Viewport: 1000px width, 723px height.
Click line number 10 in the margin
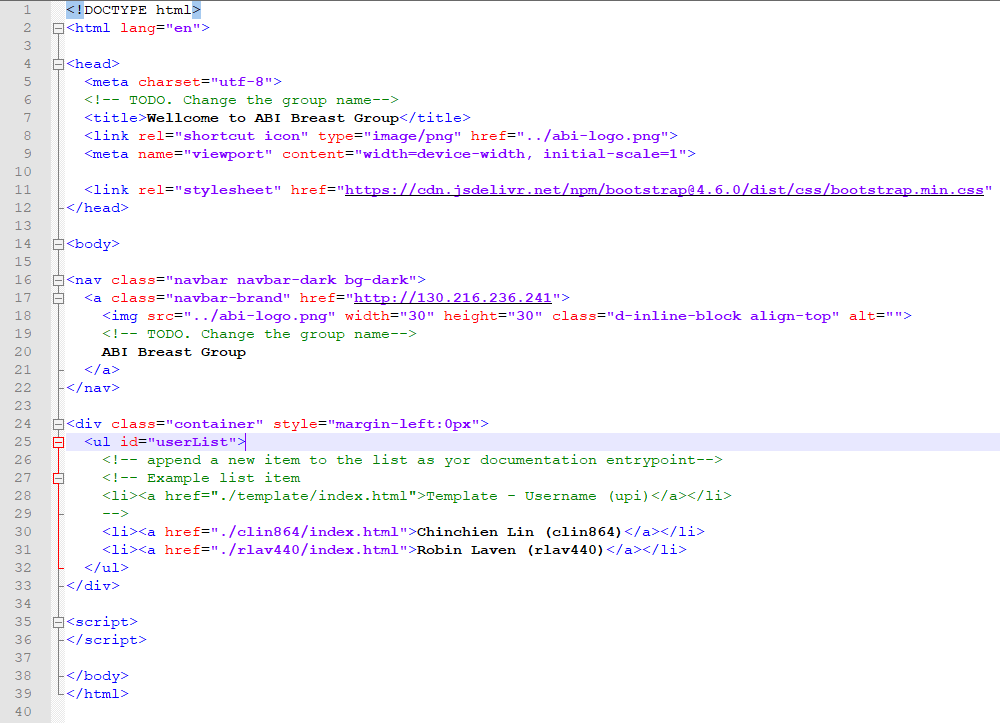(x=23, y=172)
